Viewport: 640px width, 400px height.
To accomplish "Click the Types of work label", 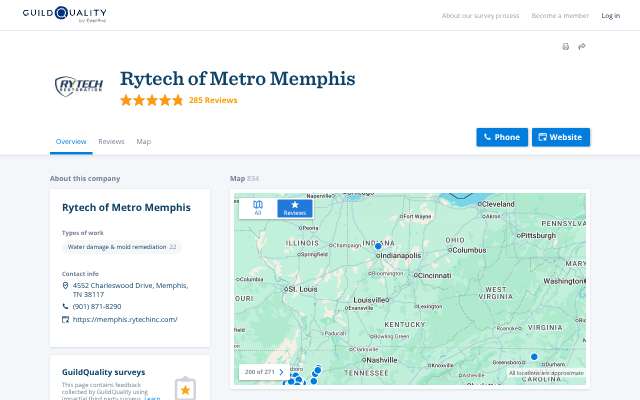I will 82,233.
